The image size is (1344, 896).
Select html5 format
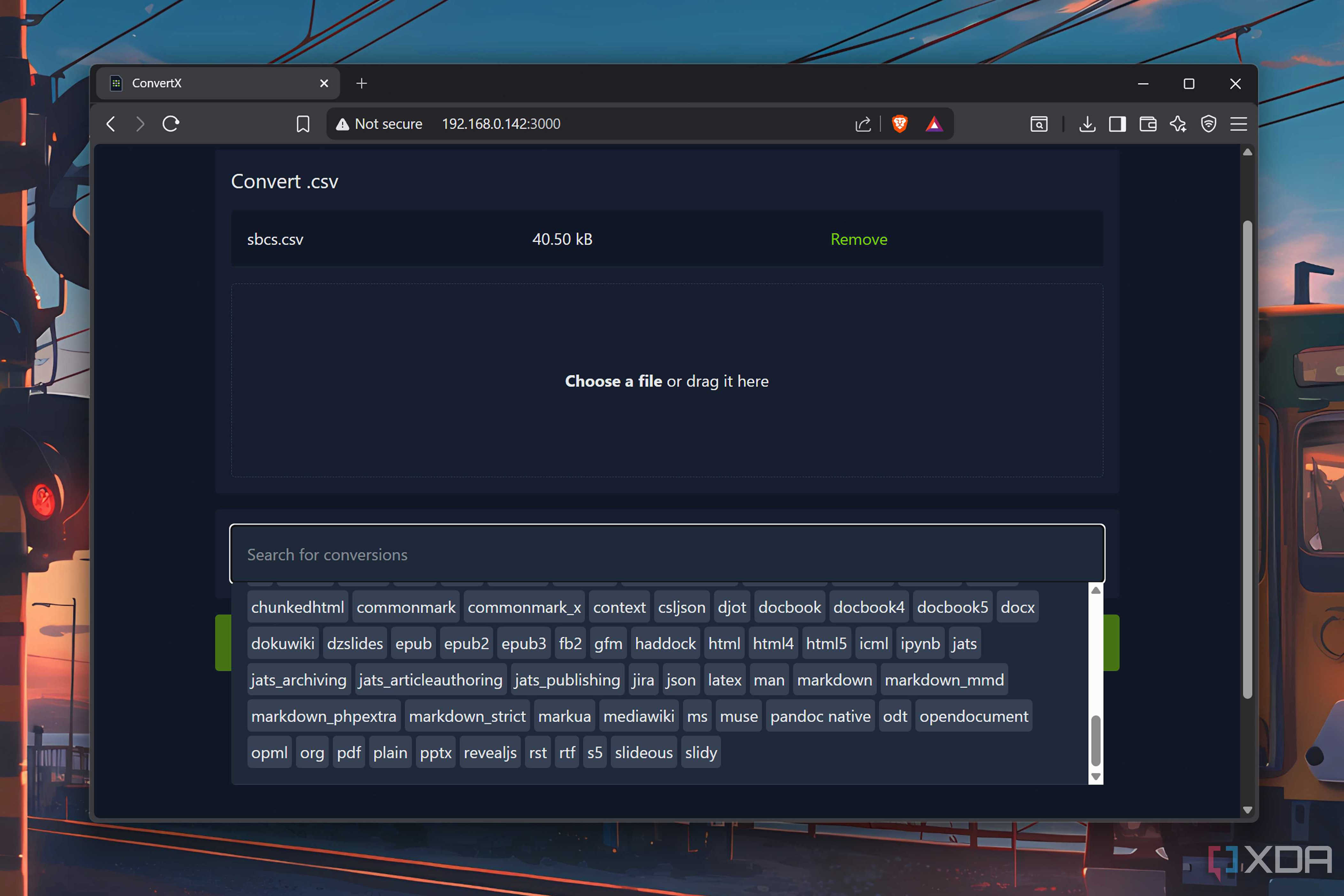tap(826, 644)
